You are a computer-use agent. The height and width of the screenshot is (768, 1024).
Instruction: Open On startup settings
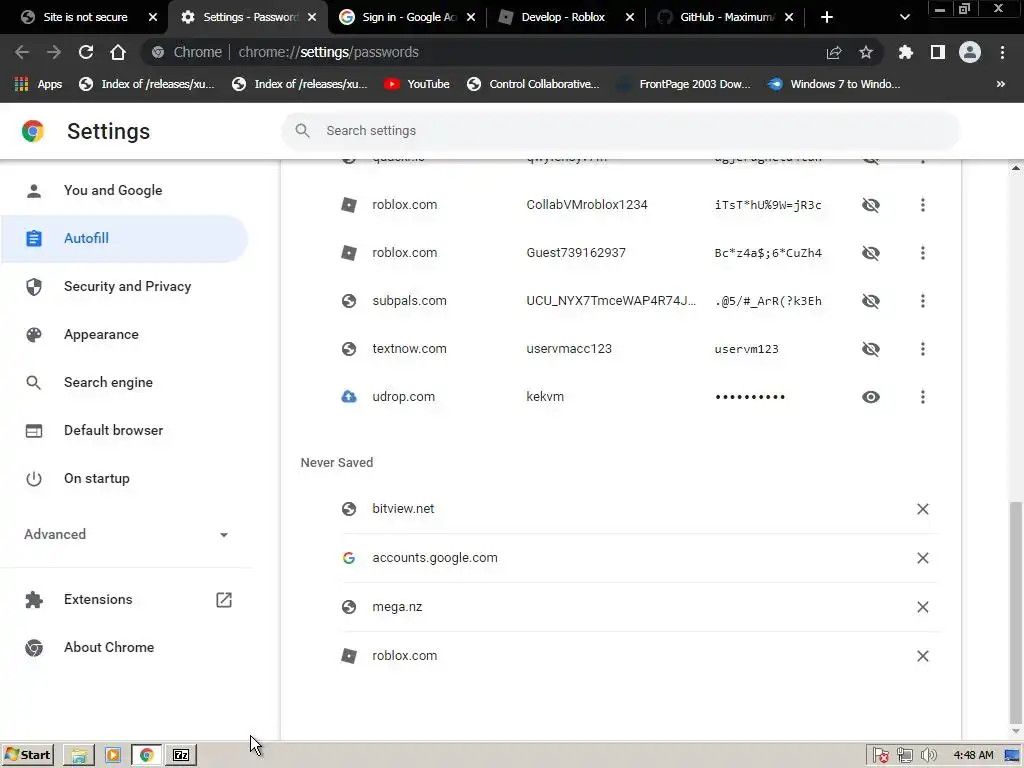tap(124, 479)
